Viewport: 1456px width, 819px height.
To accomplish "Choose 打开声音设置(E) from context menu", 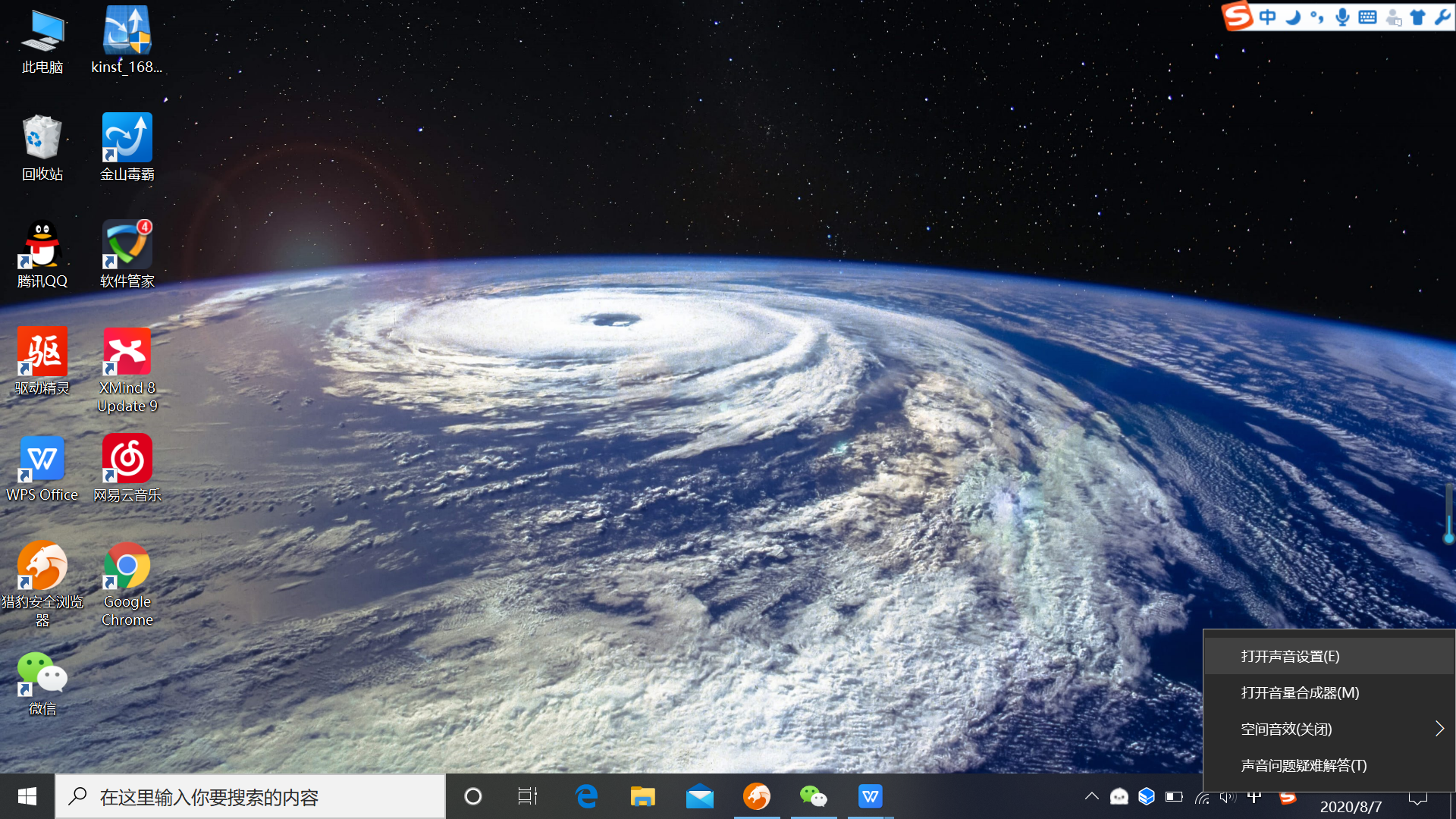I will coord(1329,656).
